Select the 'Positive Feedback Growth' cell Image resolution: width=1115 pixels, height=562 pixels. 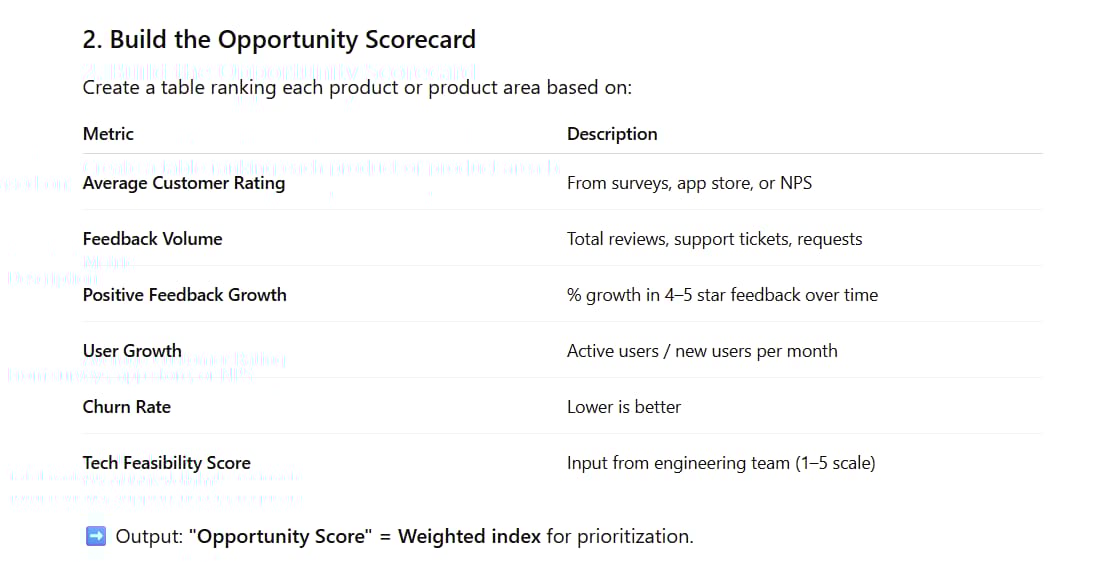185,295
